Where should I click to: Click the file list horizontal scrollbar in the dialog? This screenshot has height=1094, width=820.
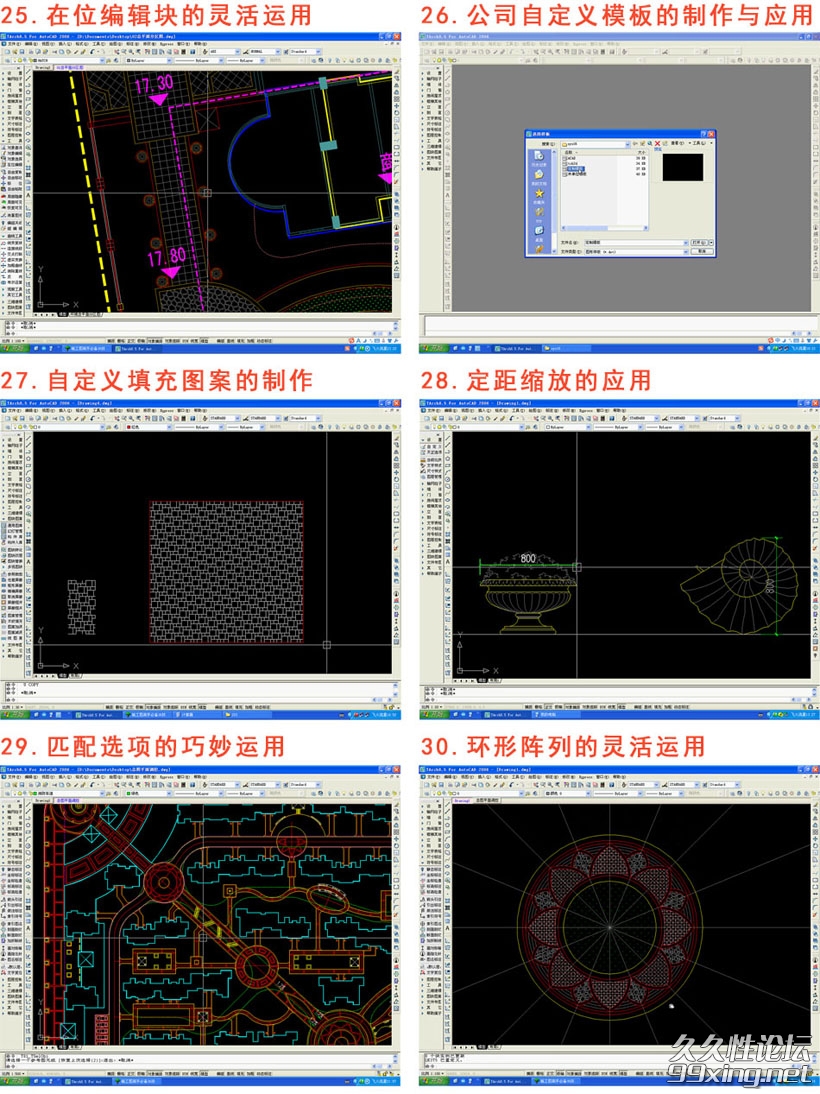coord(604,228)
